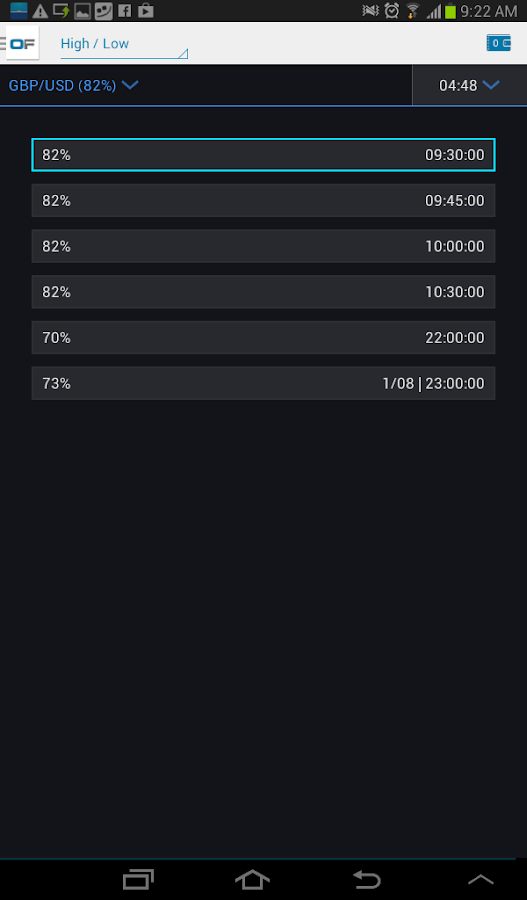This screenshot has height=900, width=527.
Task: Open the High / Low trade type dropdown
Action: click(x=124, y=44)
